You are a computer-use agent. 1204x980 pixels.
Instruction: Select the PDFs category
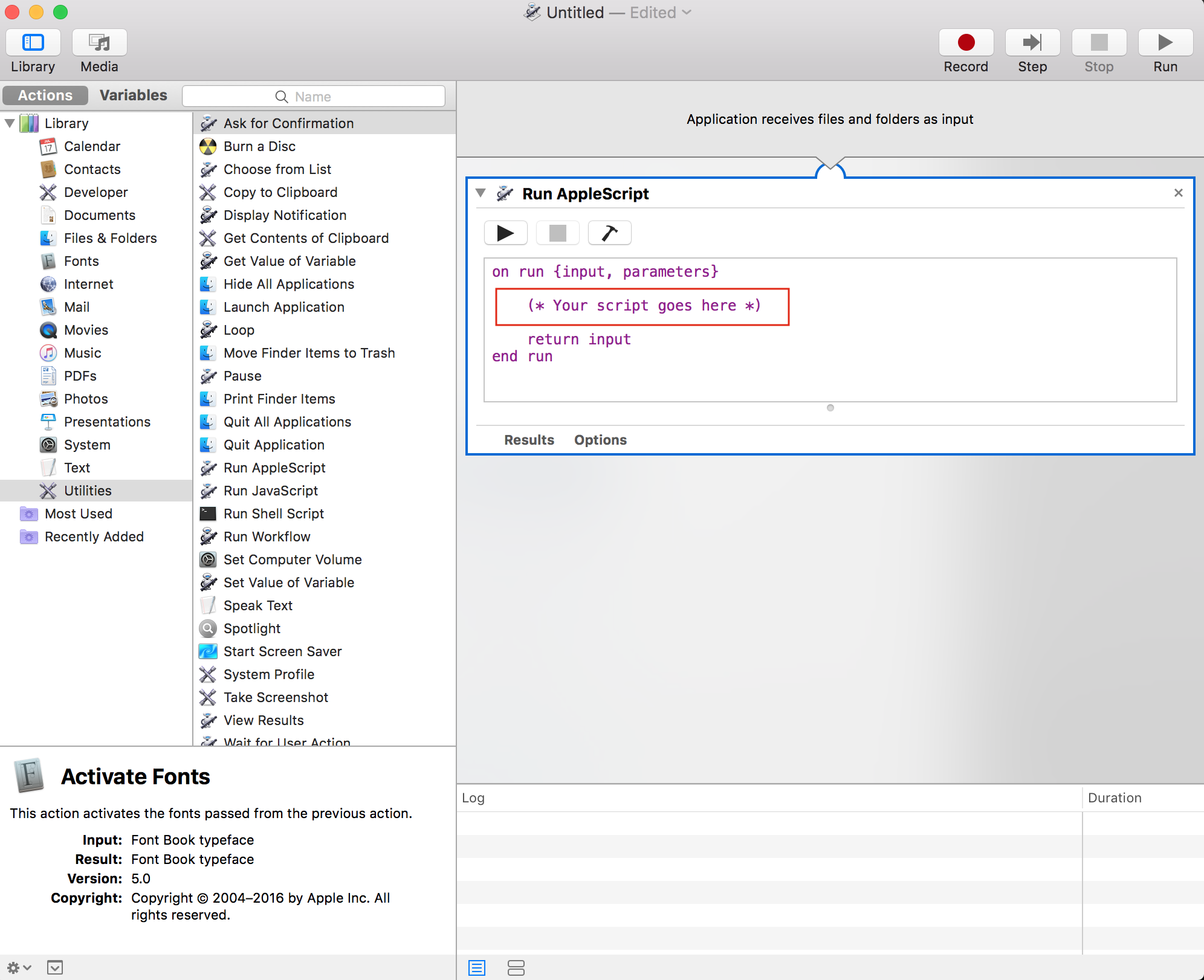80,376
